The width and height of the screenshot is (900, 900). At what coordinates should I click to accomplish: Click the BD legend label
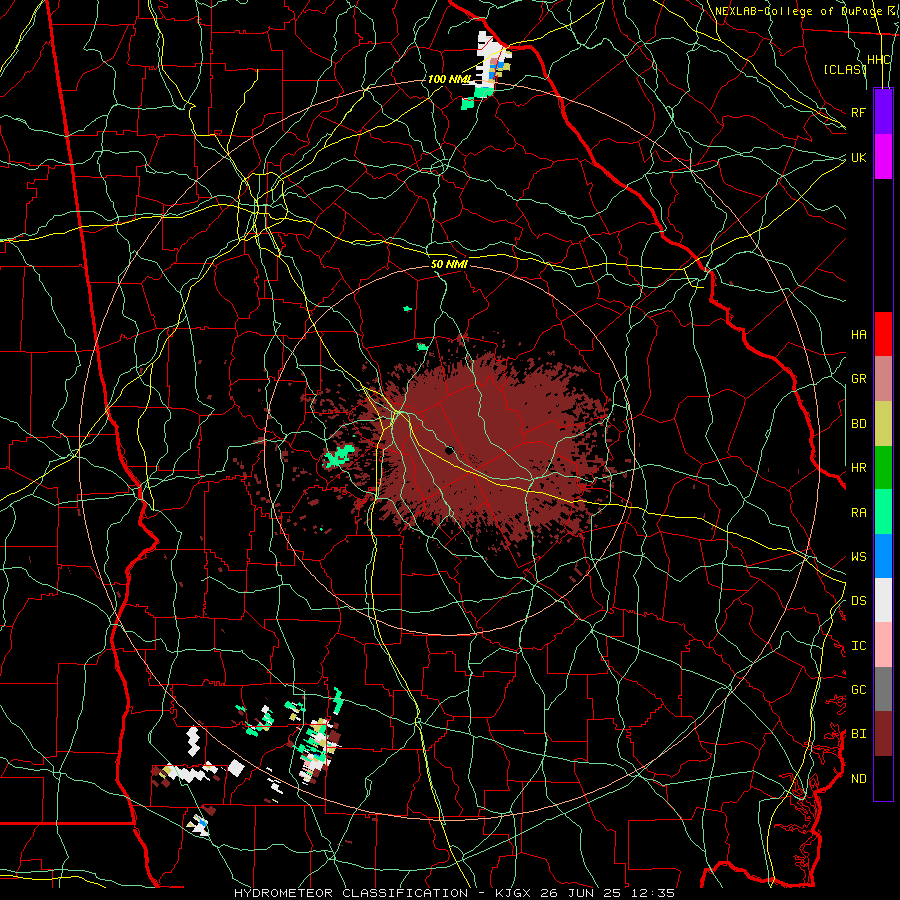pyautogui.click(x=858, y=424)
